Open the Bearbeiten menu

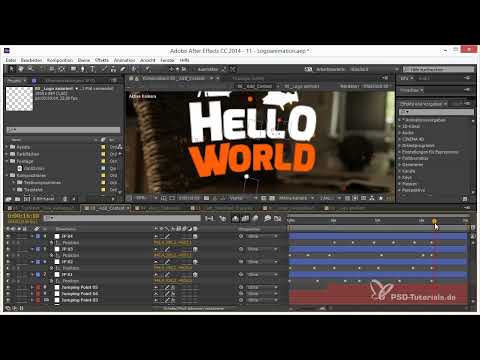coord(31,60)
